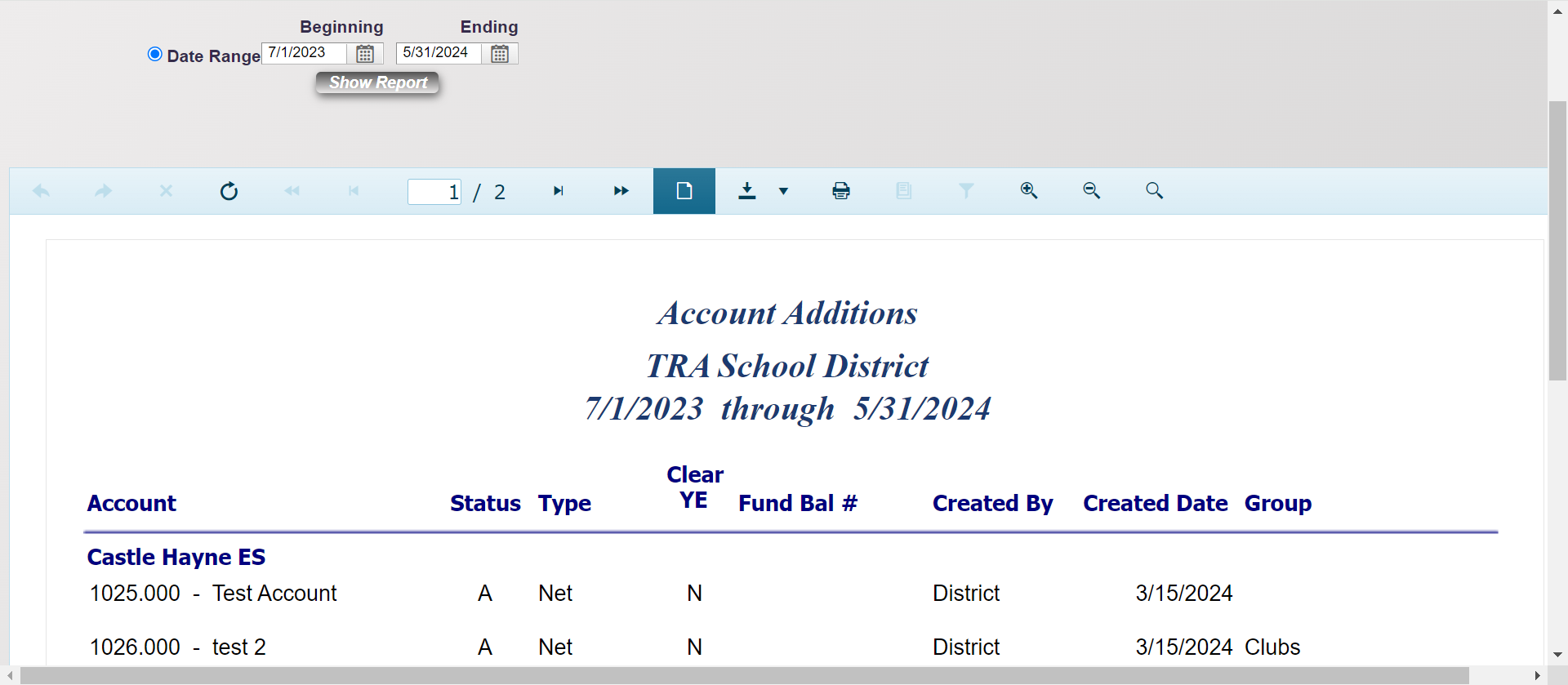Open the Ending date calendar picker
1568x685 pixels.
point(500,54)
